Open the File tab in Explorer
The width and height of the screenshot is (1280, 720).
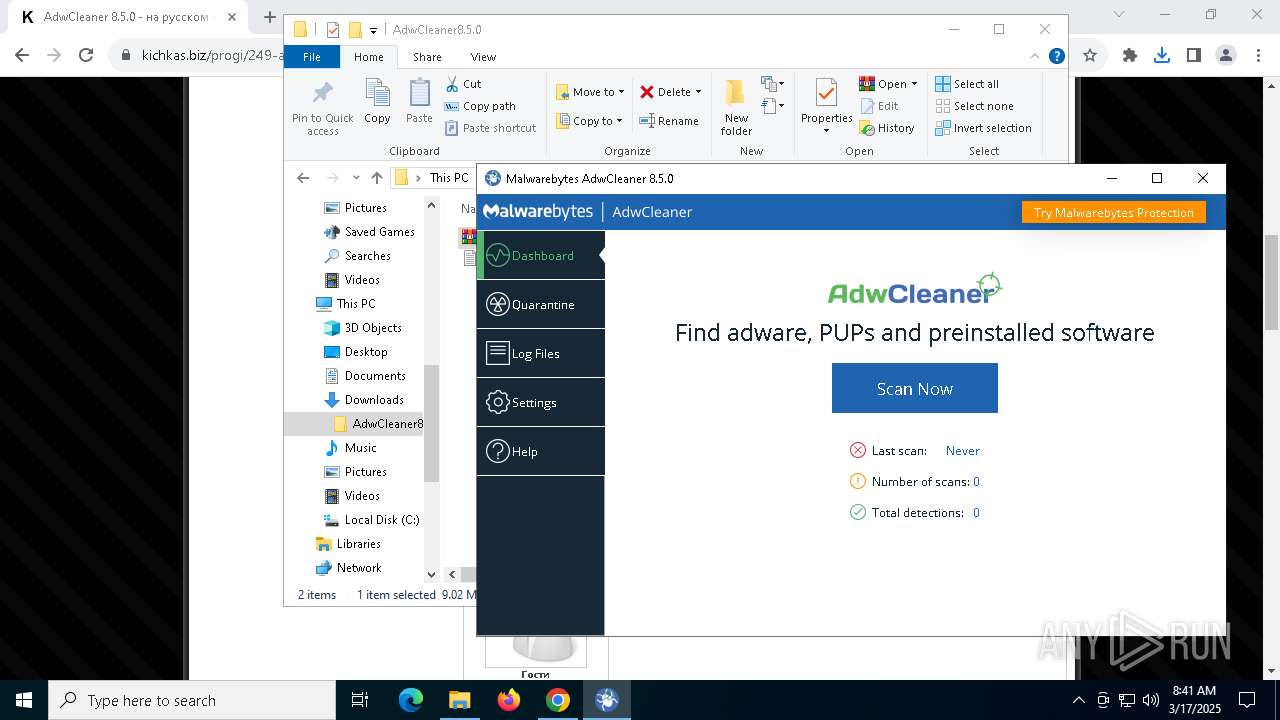click(x=312, y=57)
